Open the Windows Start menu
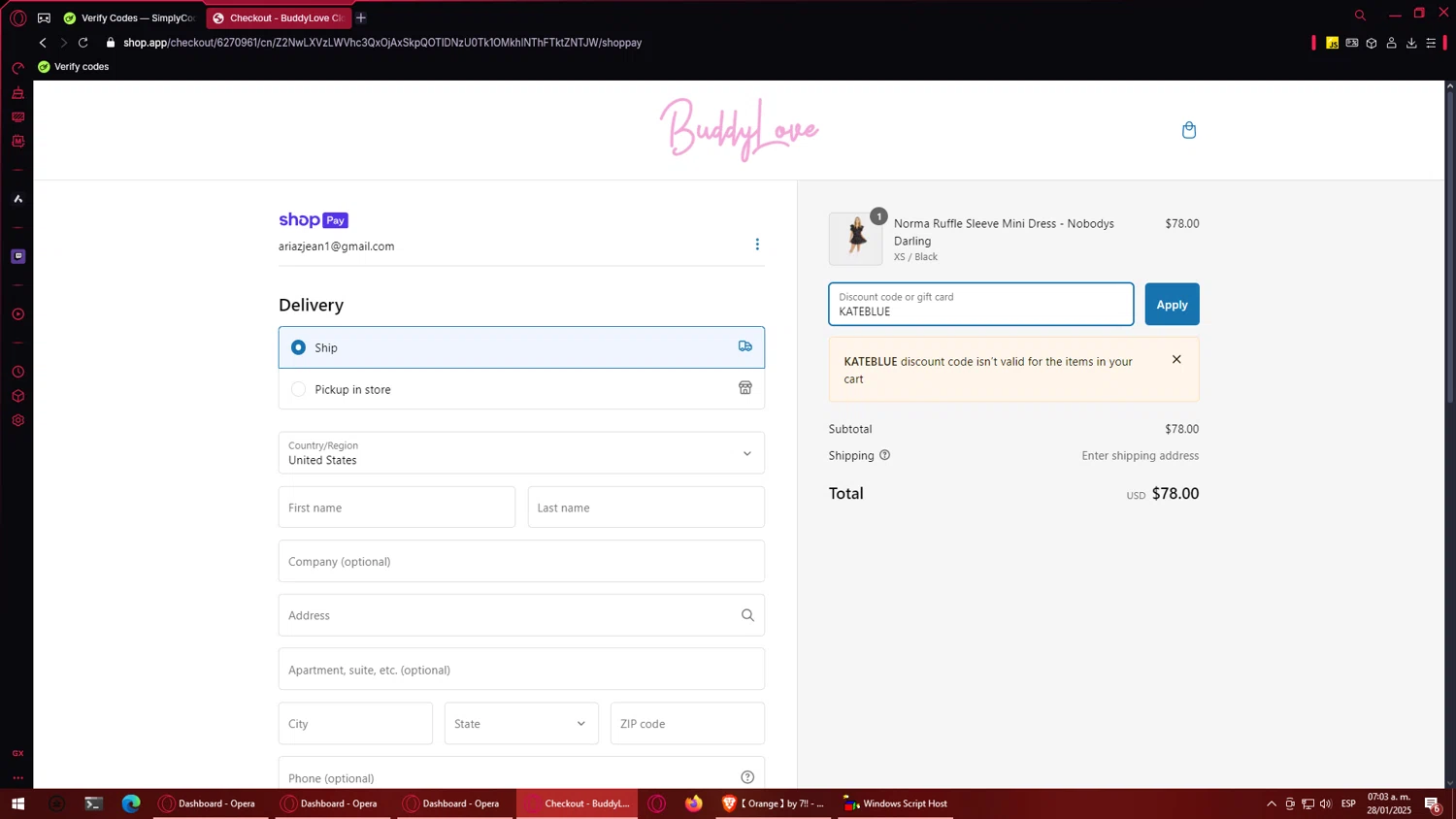The height and width of the screenshot is (819, 1456). (x=17, y=803)
